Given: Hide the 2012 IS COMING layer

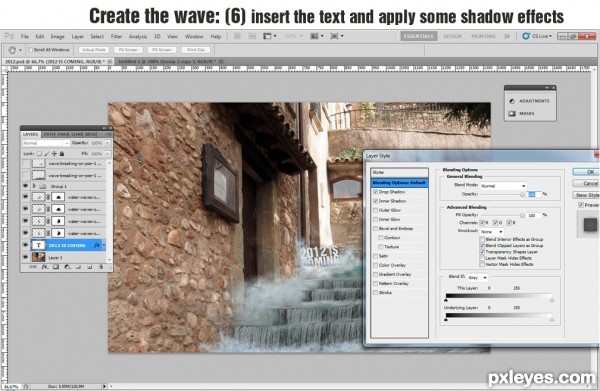Looking at the screenshot, I should tap(26, 245).
